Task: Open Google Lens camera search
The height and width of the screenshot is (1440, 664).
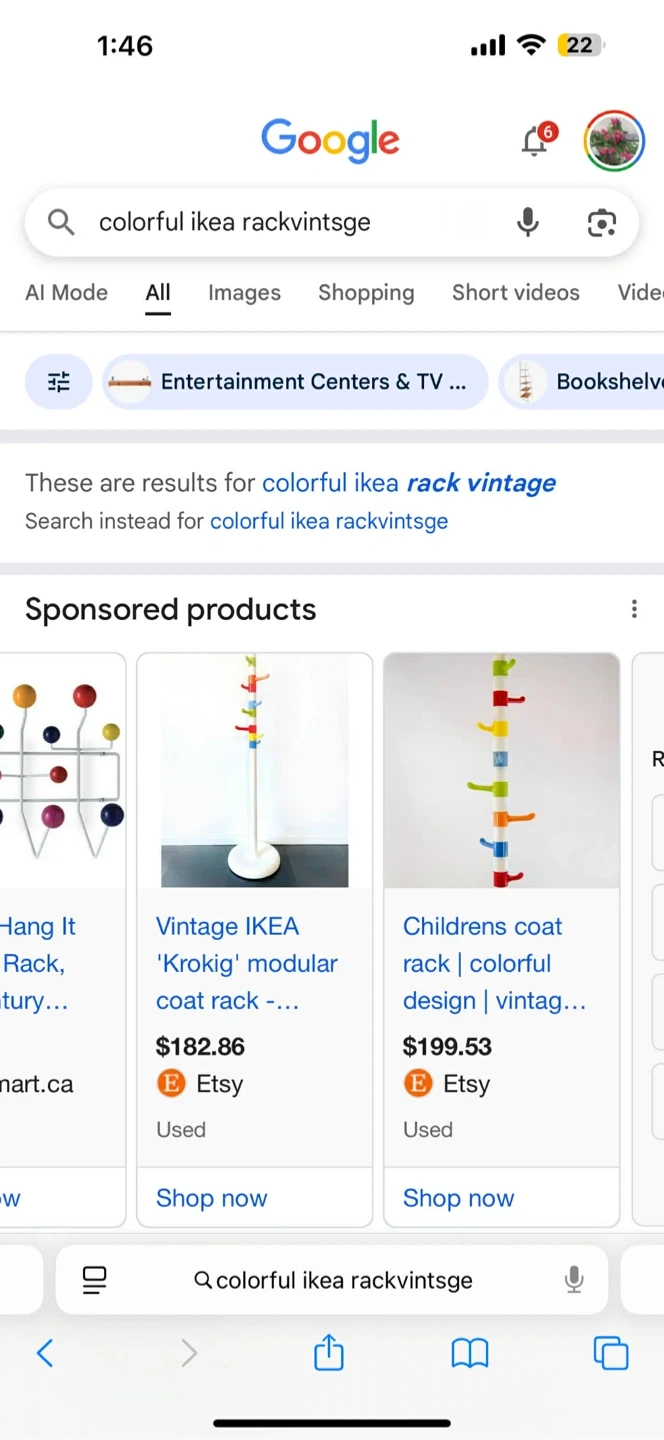Action: coord(601,222)
